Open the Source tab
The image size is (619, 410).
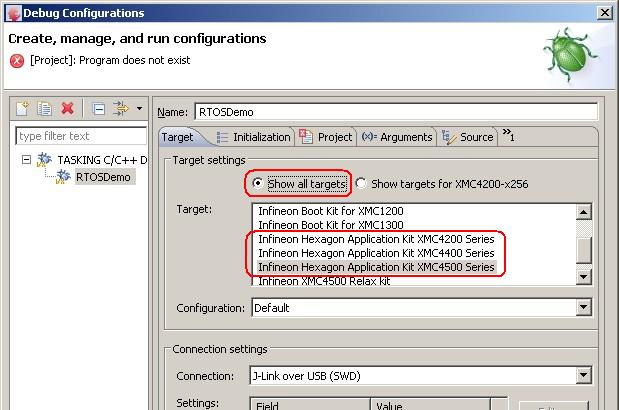(x=467, y=137)
